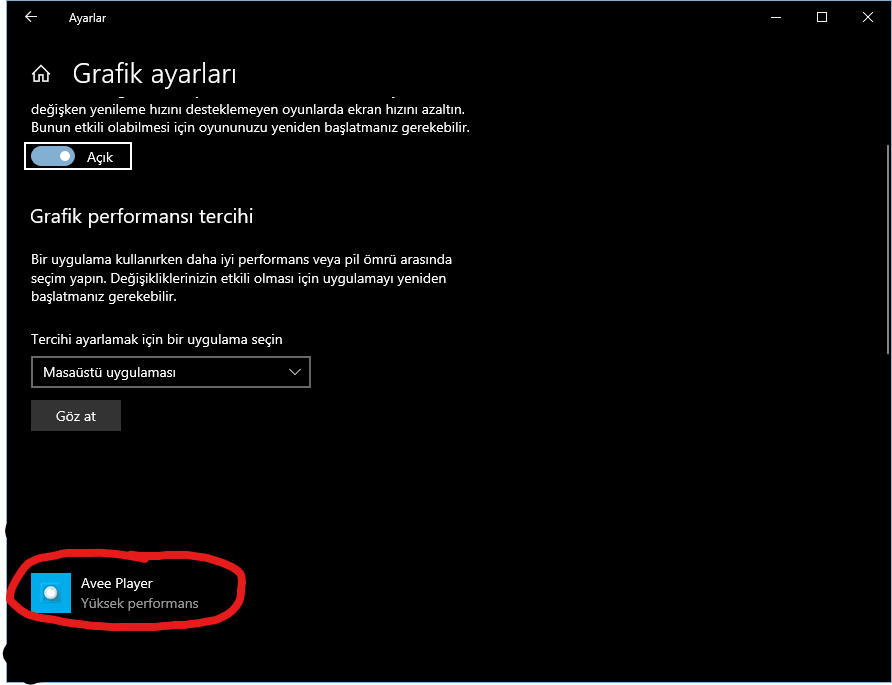This screenshot has width=892, height=685.
Task: Open the Masaüstü uygulaması dropdown
Action: point(171,372)
